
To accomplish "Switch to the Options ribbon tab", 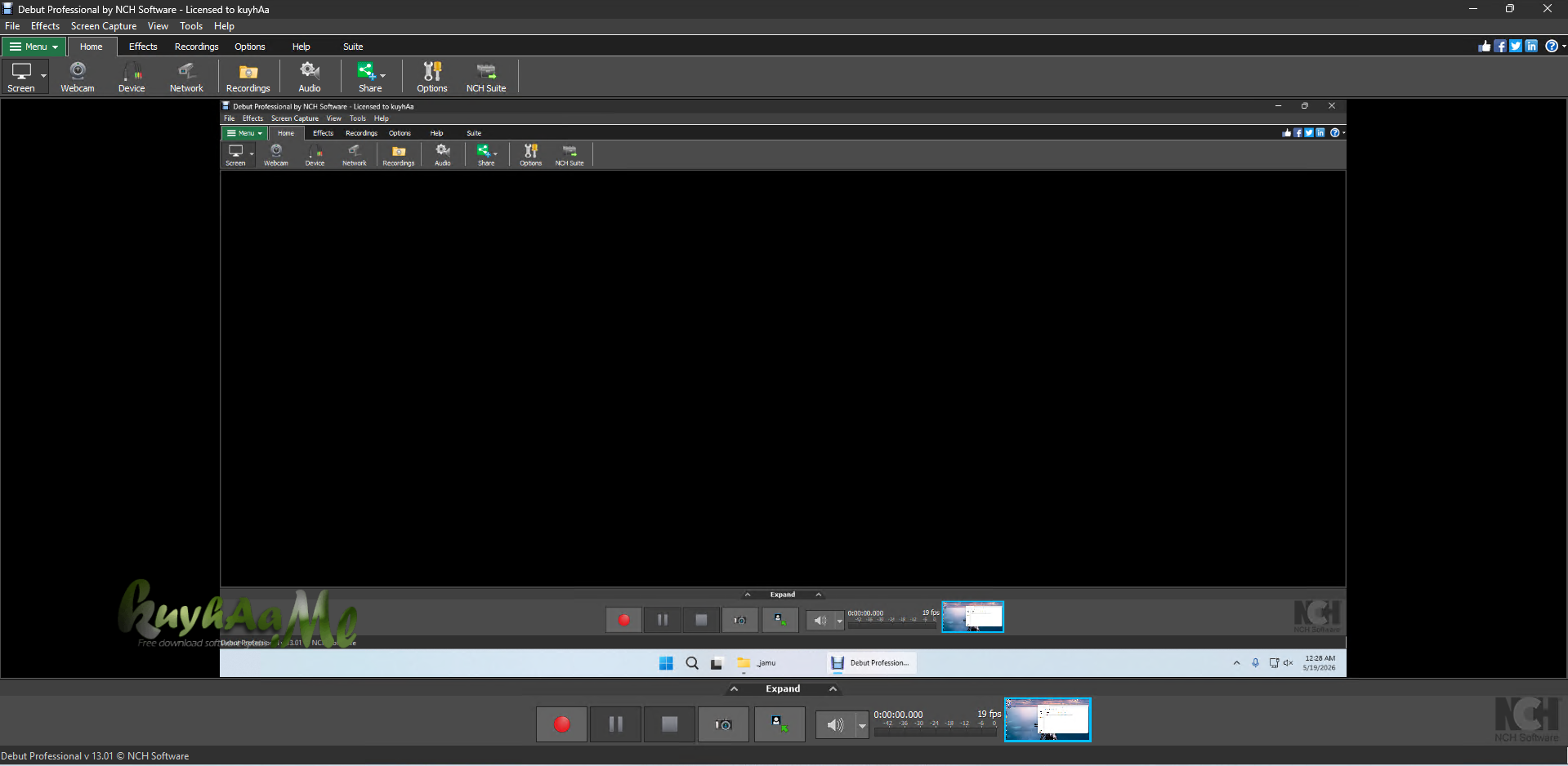I will [250, 47].
